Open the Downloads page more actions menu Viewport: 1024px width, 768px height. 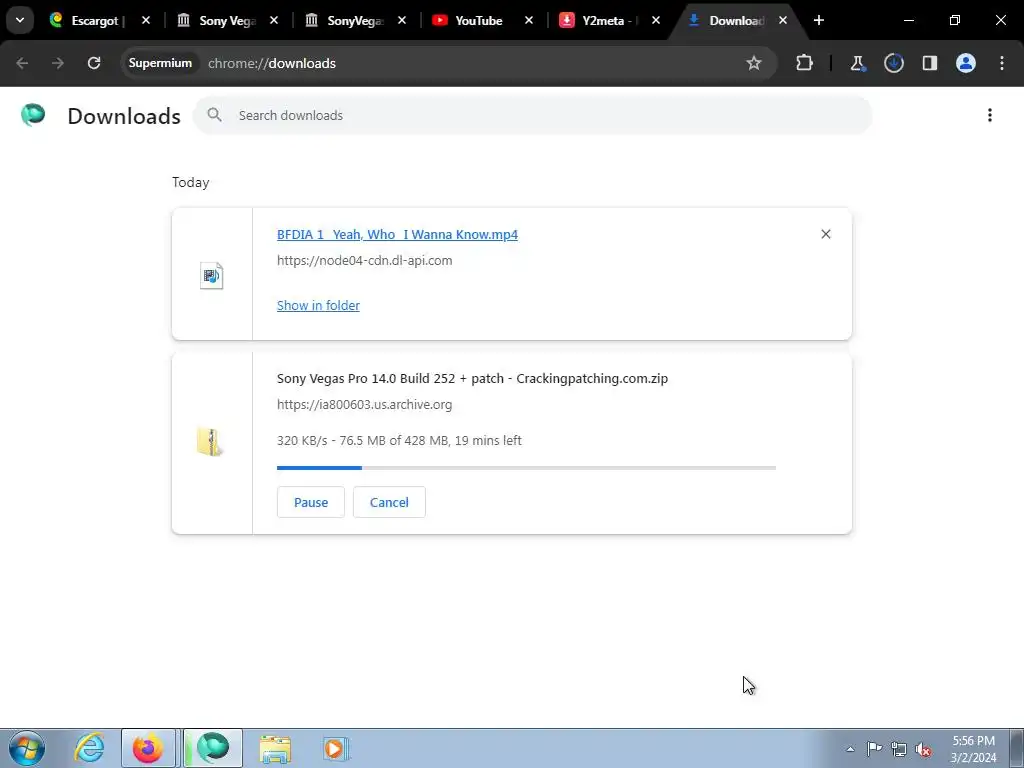[990, 115]
